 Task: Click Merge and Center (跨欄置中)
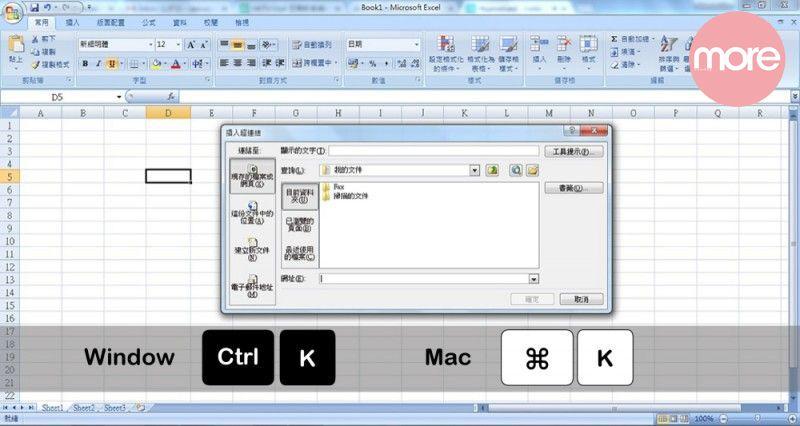(x=312, y=63)
